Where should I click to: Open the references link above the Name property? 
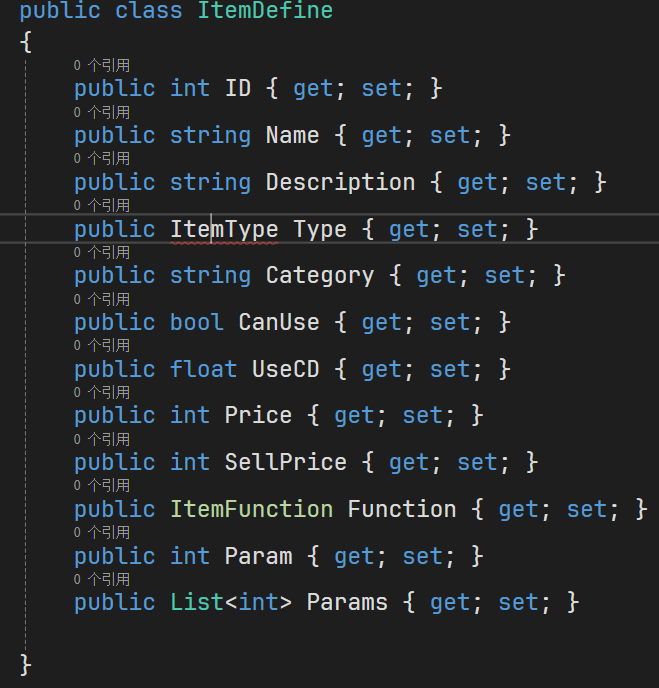click(x=101, y=112)
